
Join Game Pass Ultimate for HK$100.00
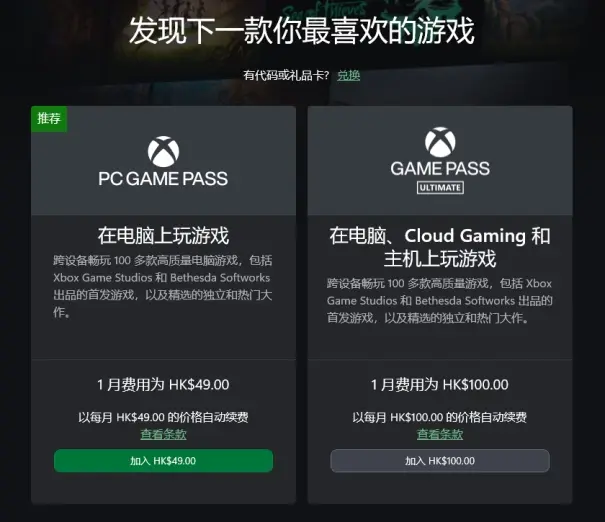click(440, 461)
